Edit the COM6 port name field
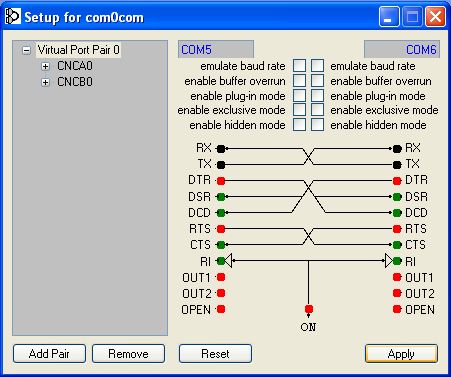 coord(402,49)
